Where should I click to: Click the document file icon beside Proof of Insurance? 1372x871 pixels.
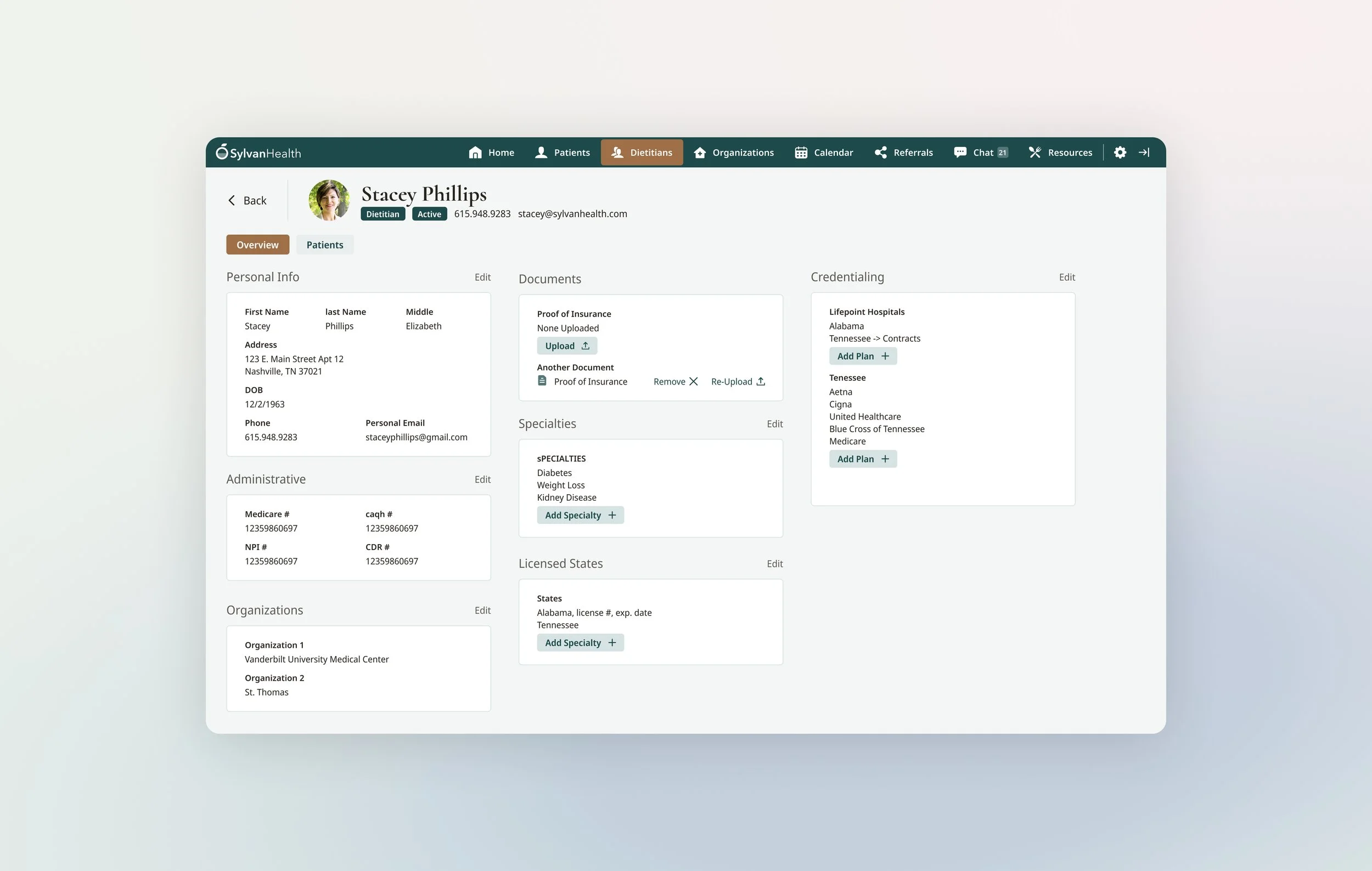click(542, 381)
